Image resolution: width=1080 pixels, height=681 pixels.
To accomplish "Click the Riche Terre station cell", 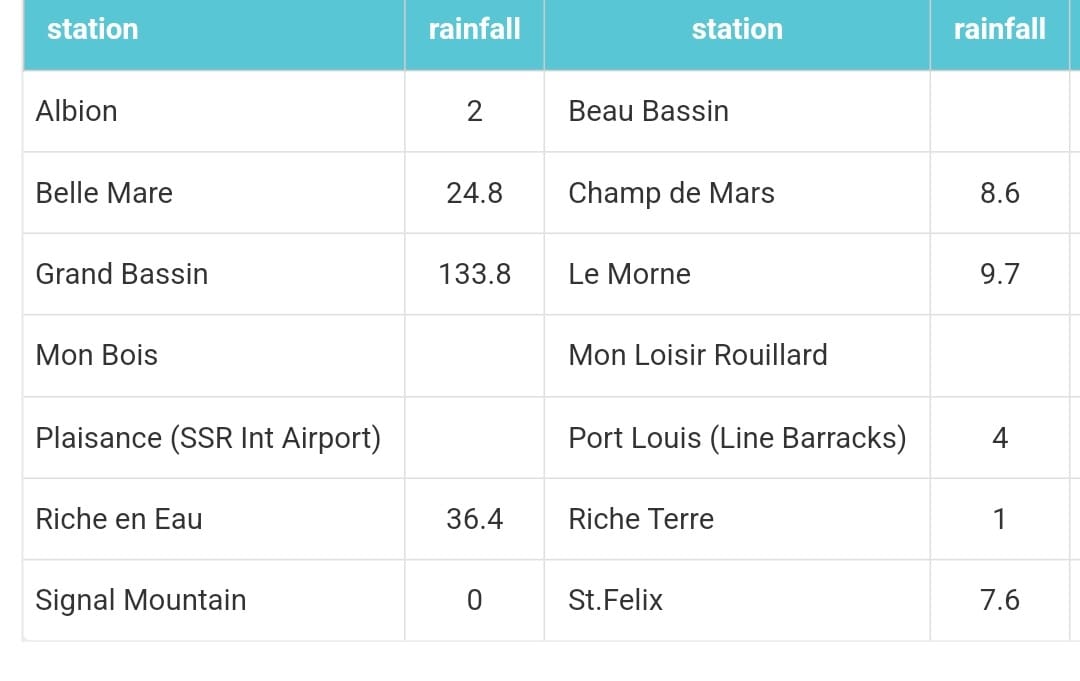I will coord(641,519).
